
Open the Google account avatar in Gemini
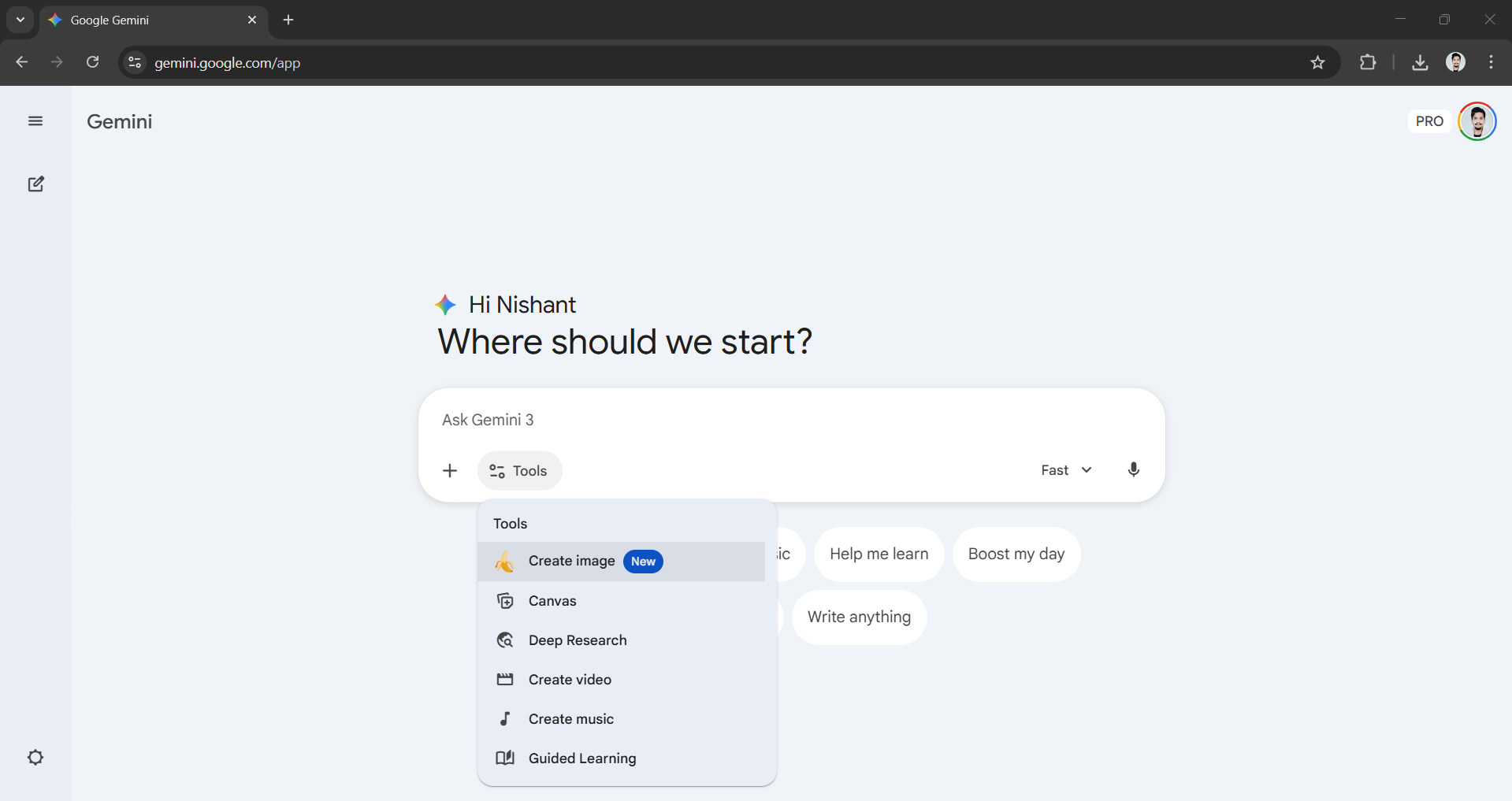click(x=1477, y=121)
